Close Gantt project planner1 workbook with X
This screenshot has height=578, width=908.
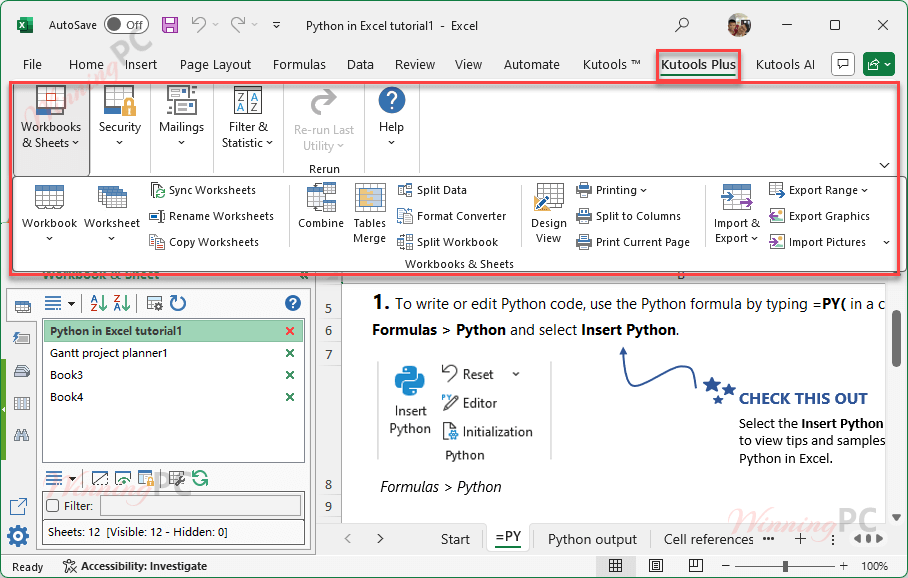tap(290, 353)
